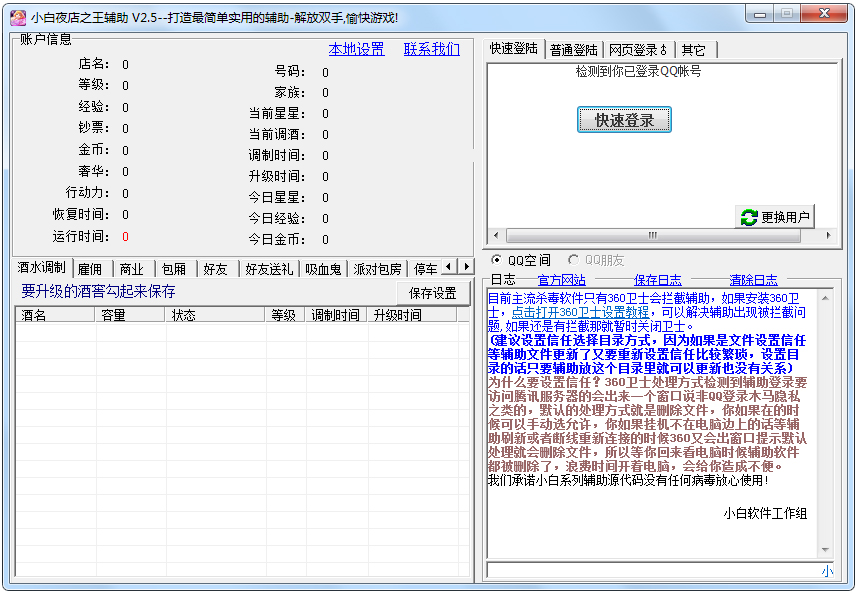Image resolution: width=857 pixels, height=594 pixels.
Task: Select the QQ朋友 radio button
Action: [573, 260]
